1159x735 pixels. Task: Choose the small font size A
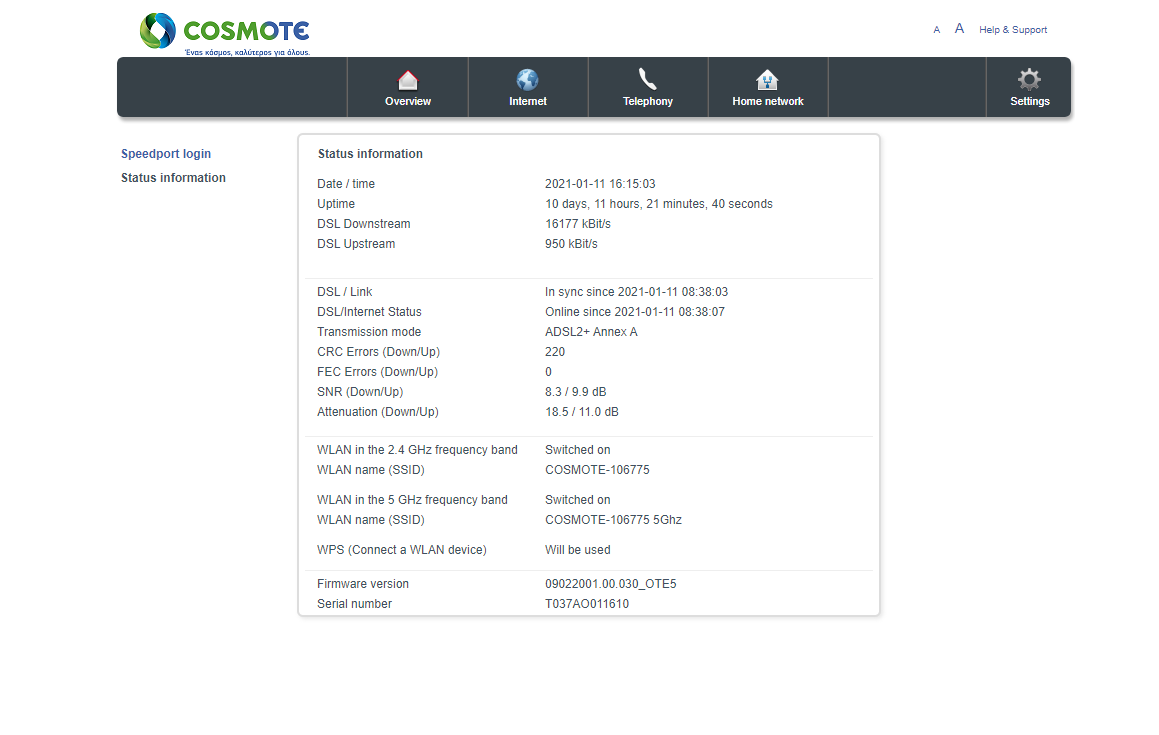coord(937,30)
